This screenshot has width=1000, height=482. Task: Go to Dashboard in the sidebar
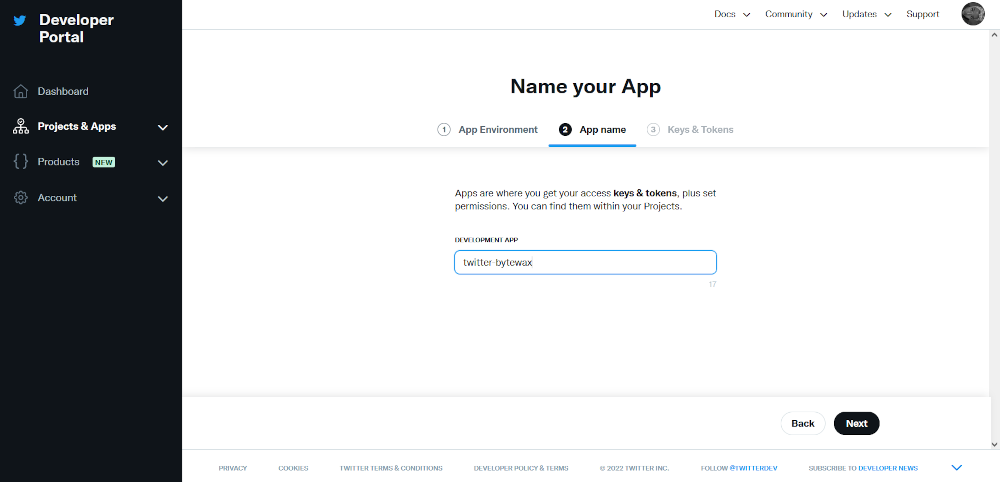coord(63,91)
